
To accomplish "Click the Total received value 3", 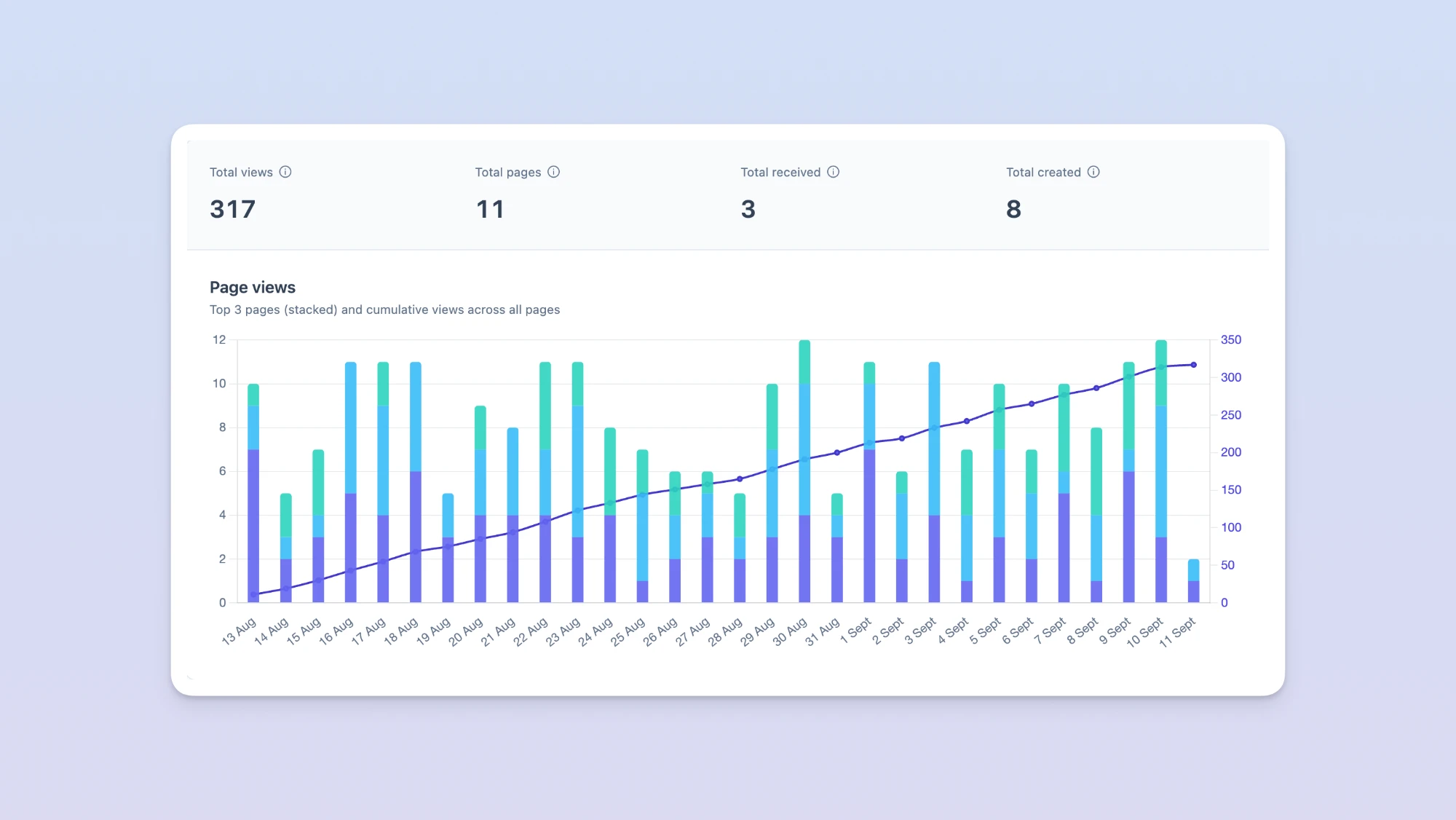I will (748, 210).
